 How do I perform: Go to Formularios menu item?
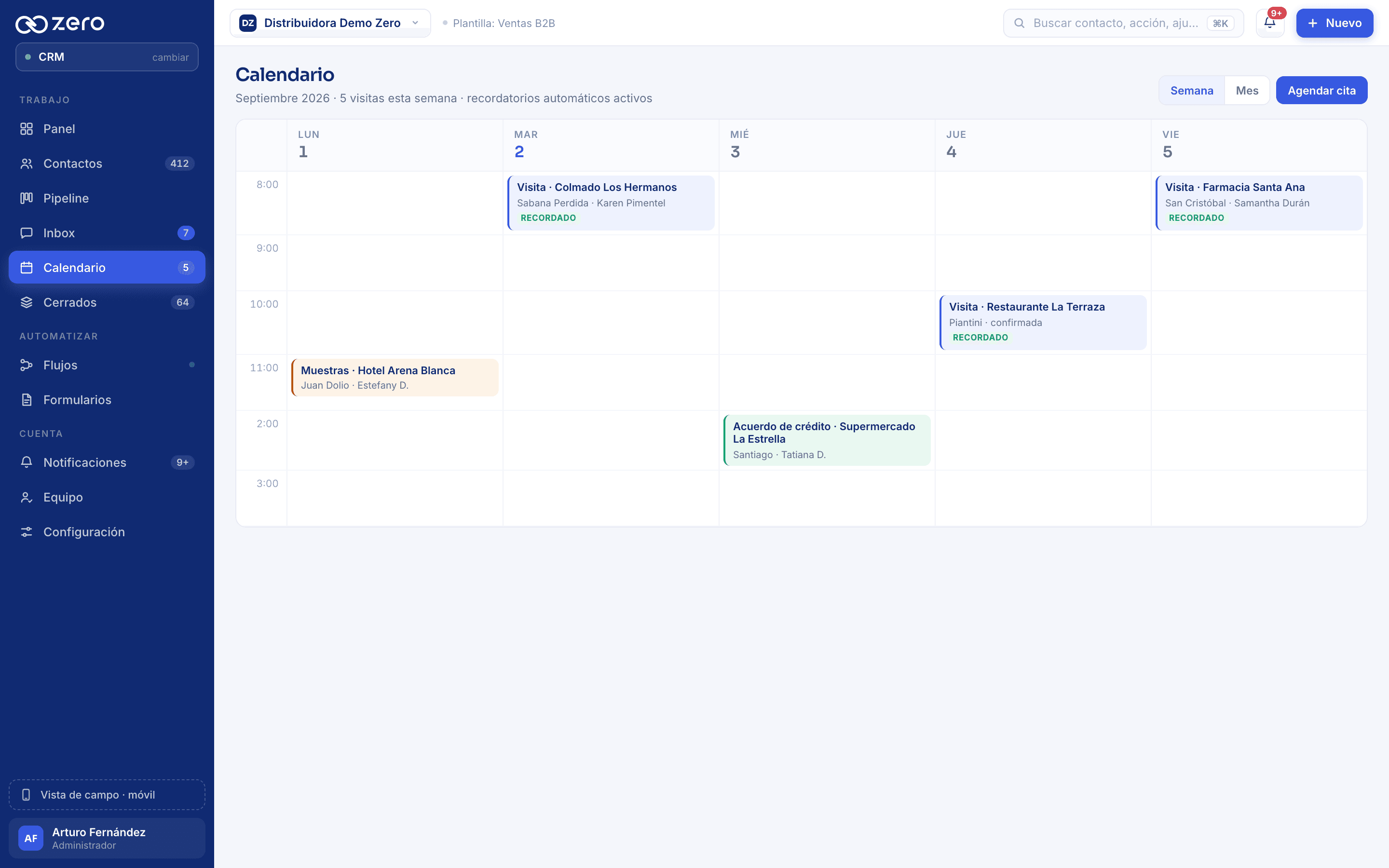(107, 400)
